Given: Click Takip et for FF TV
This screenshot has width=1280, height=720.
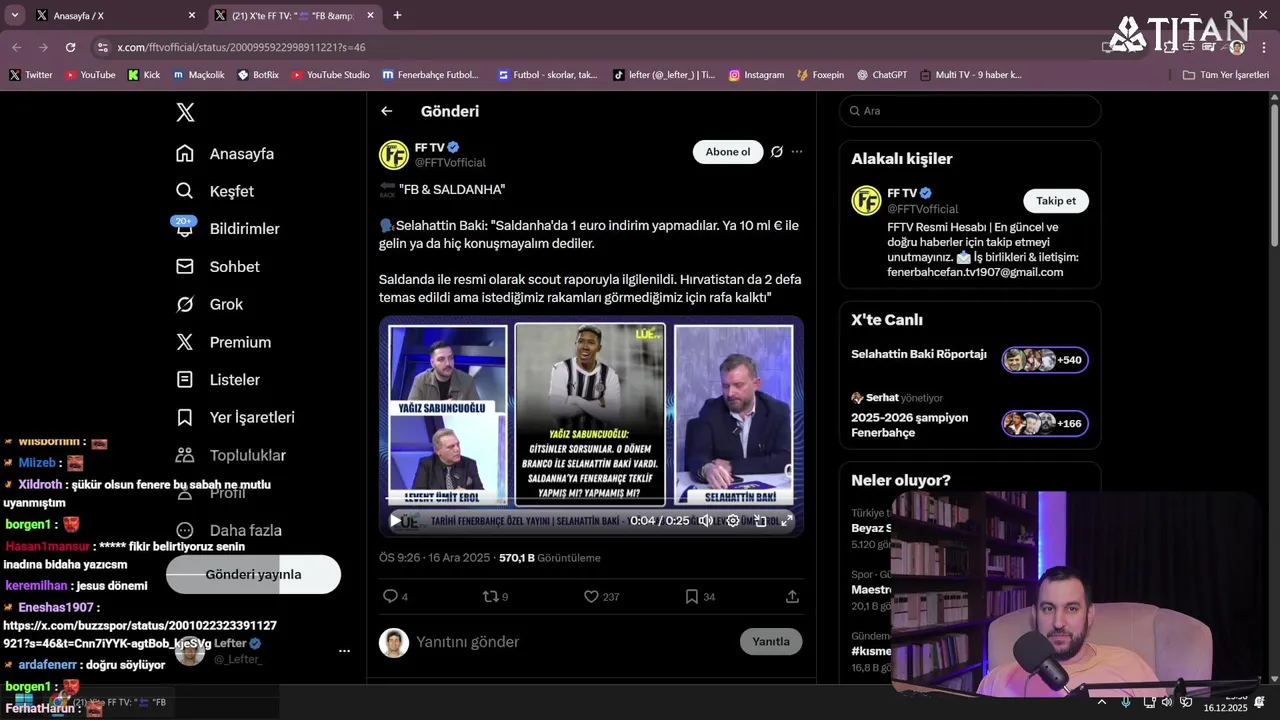Looking at the screenshot, I should coord(1056,201).
